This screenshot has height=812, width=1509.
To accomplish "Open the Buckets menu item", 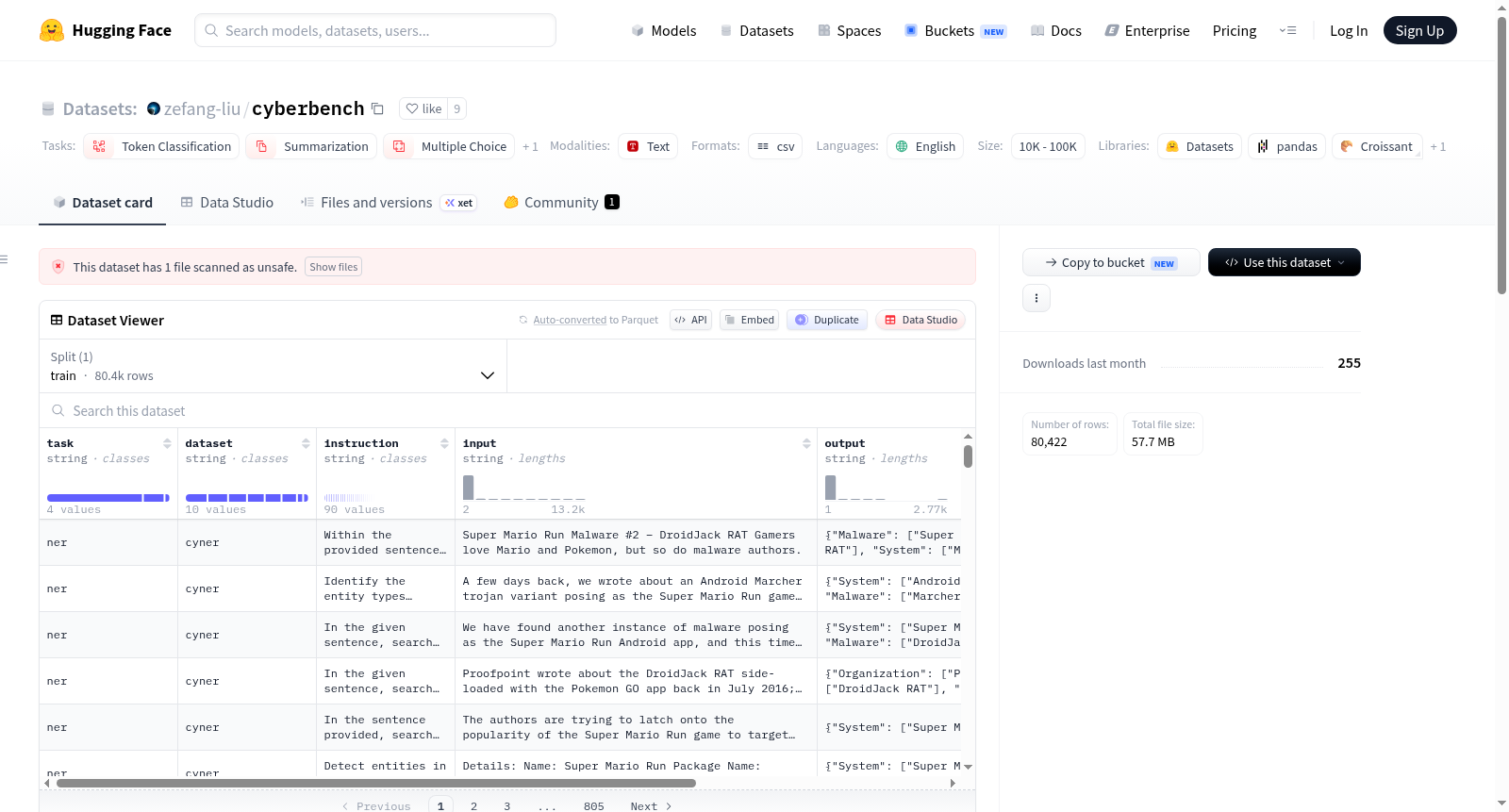I will point(955,30).
